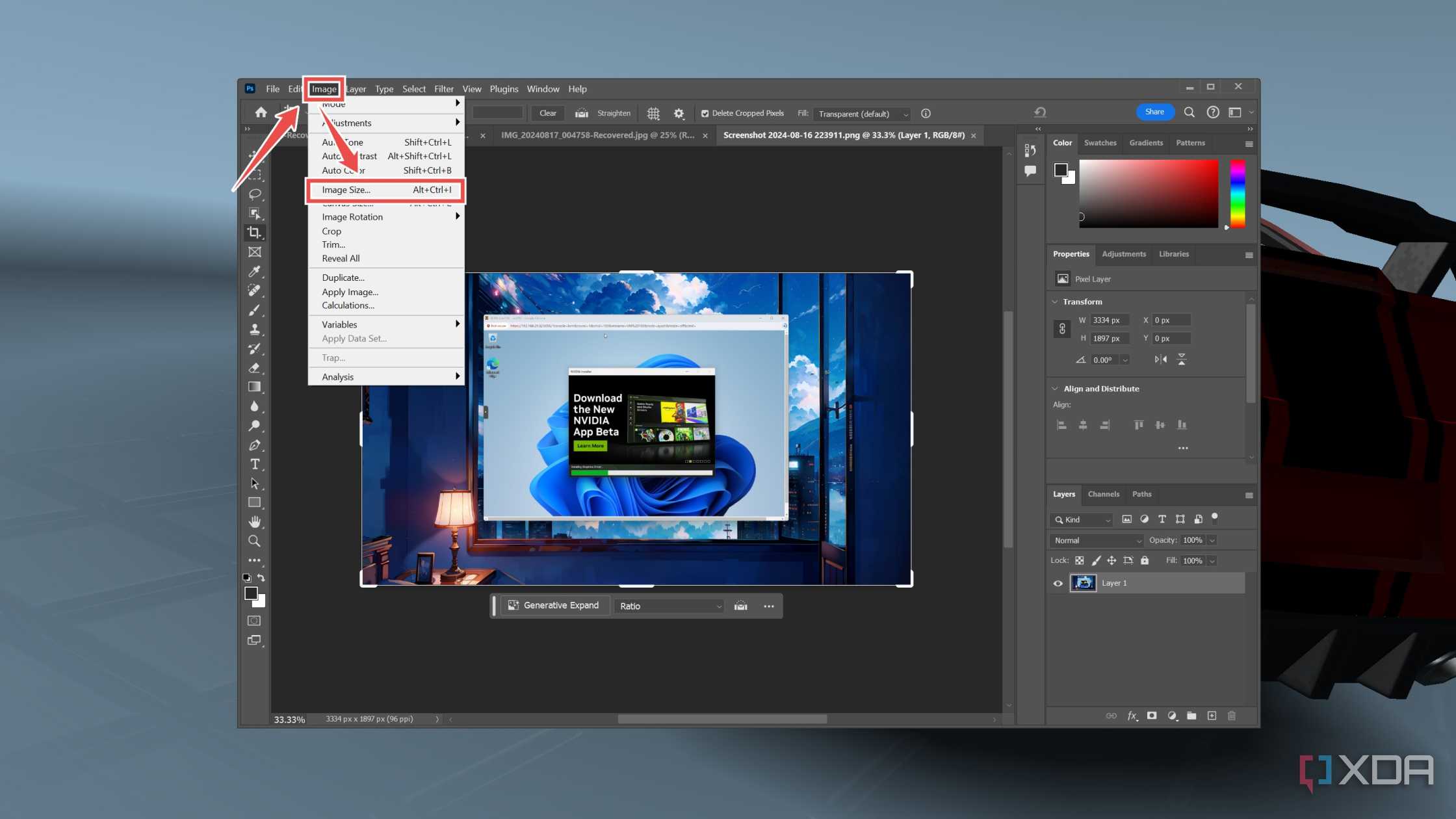Select the Frame tool
The width and height of the screenshot is (1456, 819).
(254, 252)
